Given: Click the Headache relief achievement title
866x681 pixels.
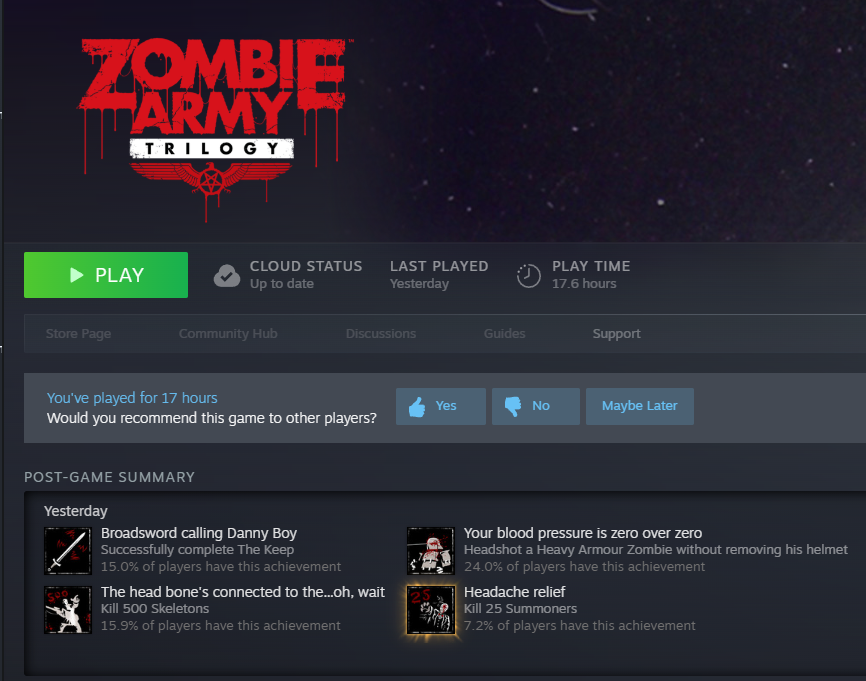Looking at the screenshot, I should 515,592.
